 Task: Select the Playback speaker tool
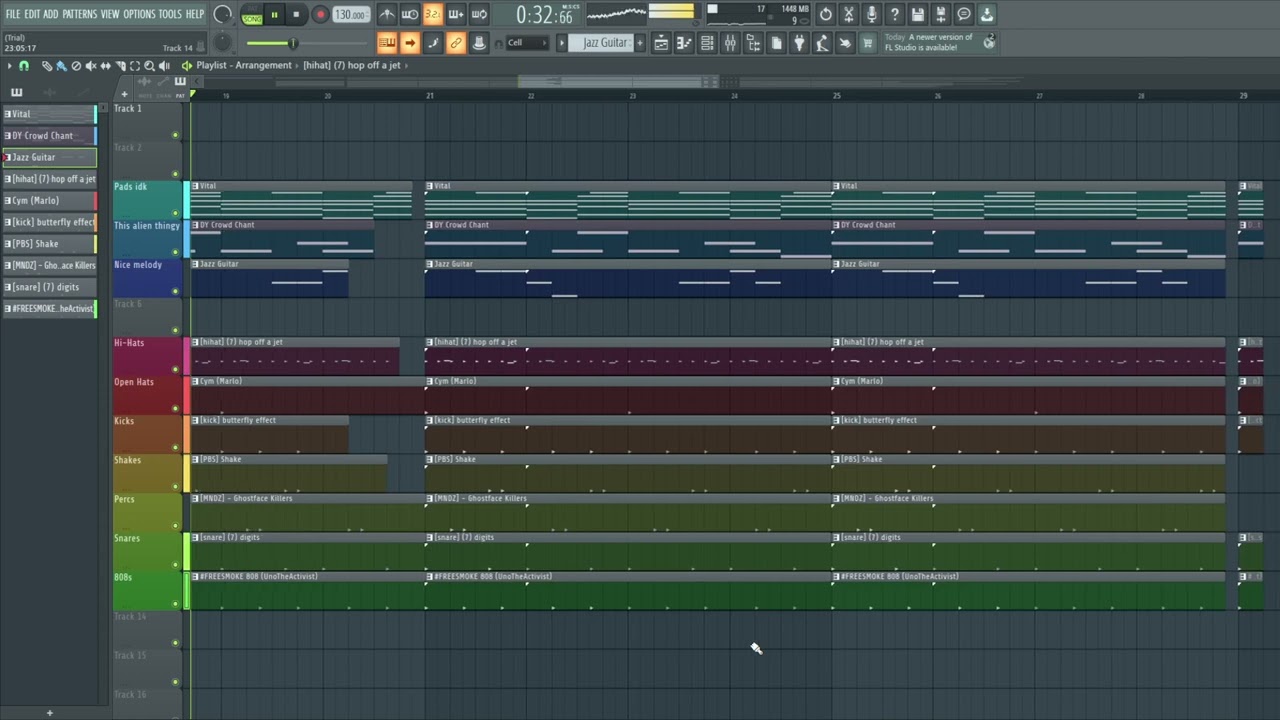[164, 65]
